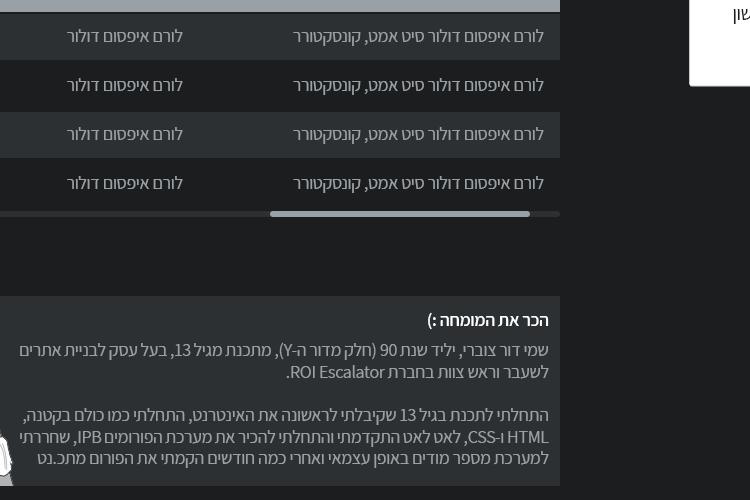
Task: Select the third row's short 'לורם איפסום דולור' cell
Action: [124, 135]
